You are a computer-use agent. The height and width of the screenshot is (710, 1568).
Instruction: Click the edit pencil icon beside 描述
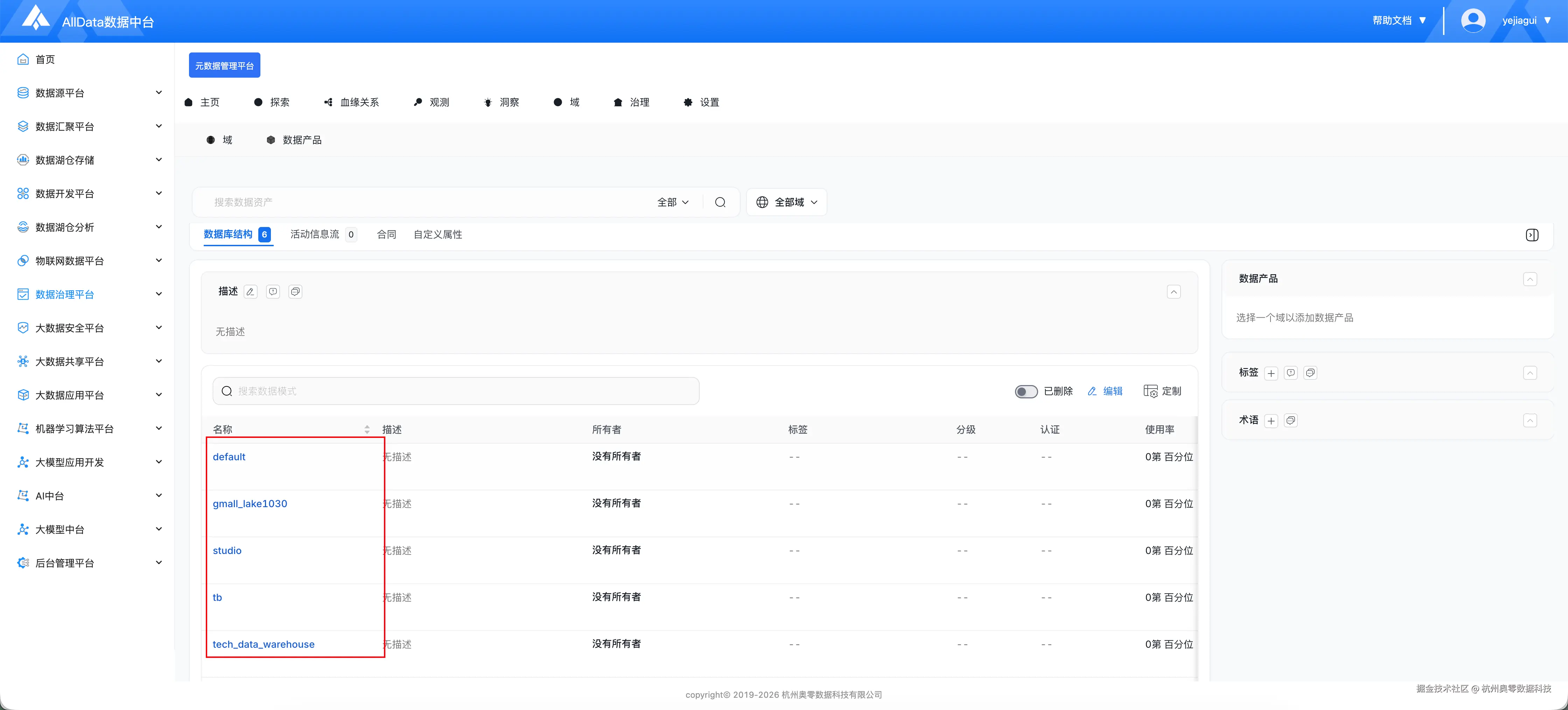click(x=250, y=291)
